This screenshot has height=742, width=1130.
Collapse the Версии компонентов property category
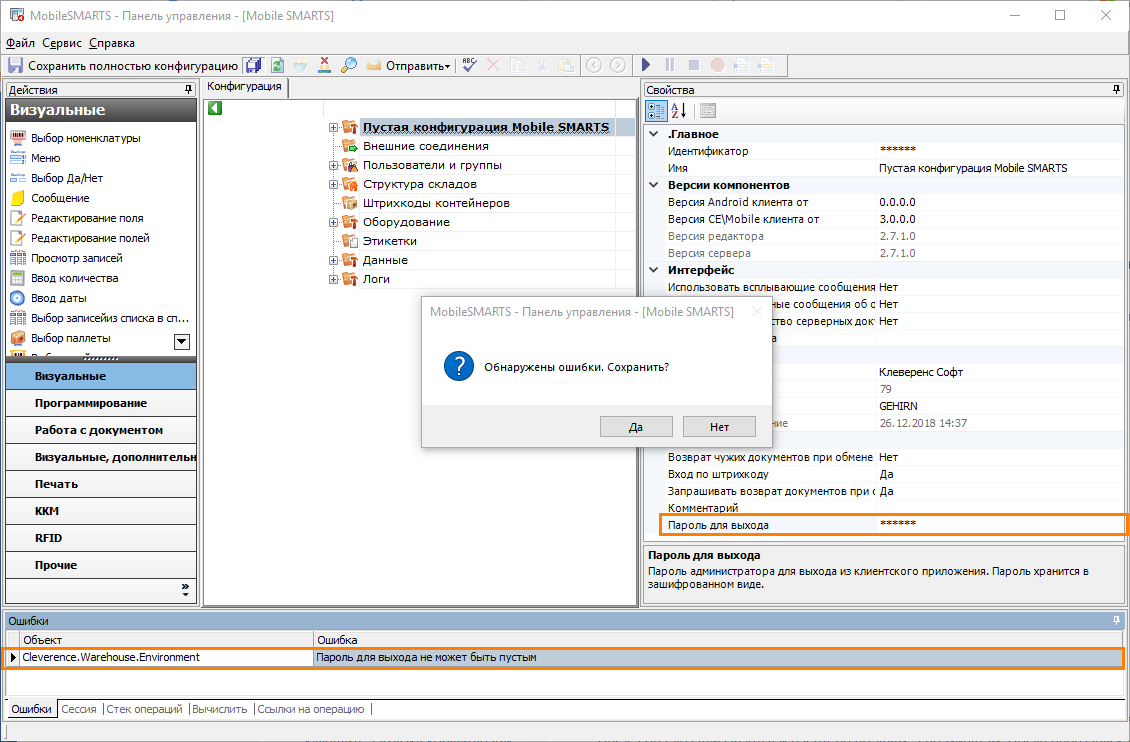(654, 185)
